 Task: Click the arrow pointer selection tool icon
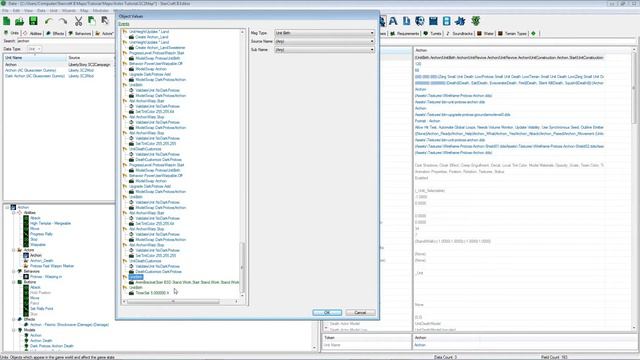tap(105, 21)
